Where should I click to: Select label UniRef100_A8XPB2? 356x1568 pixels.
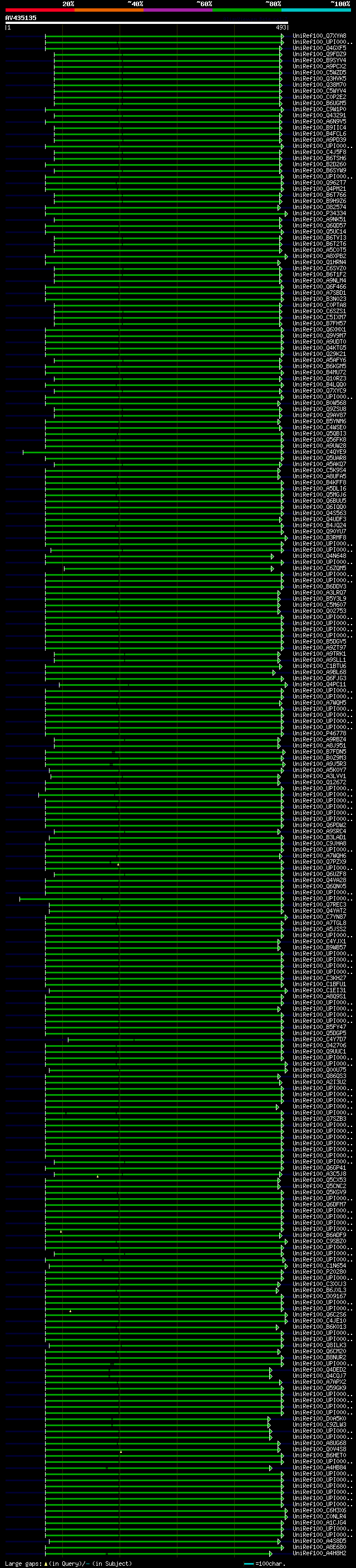tap(319, 256)
